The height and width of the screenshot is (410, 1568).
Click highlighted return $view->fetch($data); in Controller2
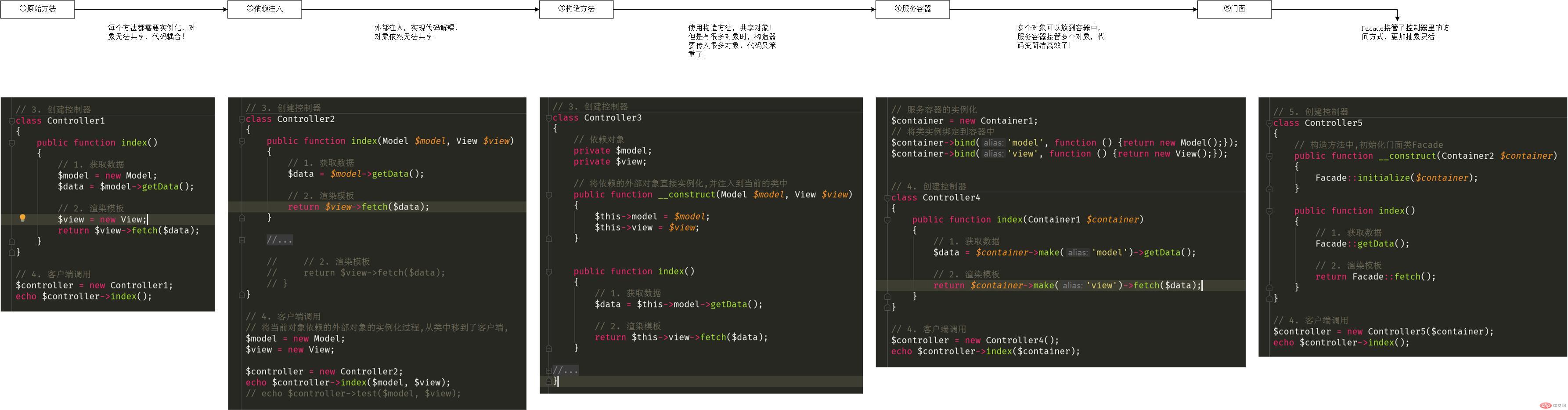tap(359, 207)
